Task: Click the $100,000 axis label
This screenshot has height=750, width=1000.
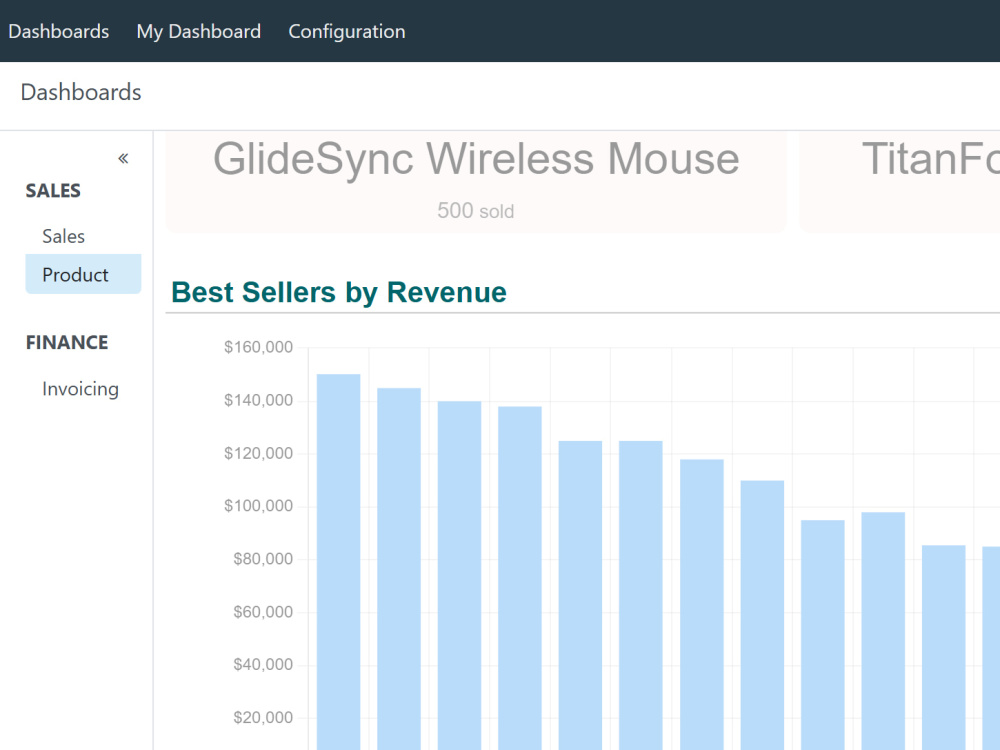Action: point(258,506)
